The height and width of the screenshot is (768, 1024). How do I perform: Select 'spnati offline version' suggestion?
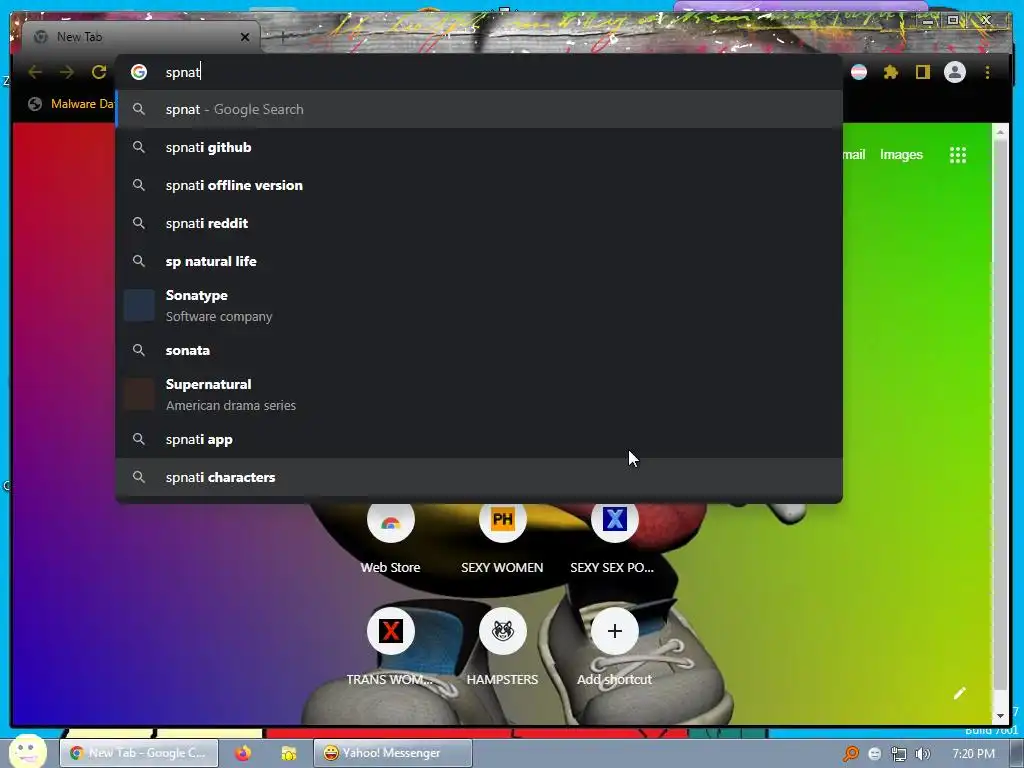click(479, 185)
